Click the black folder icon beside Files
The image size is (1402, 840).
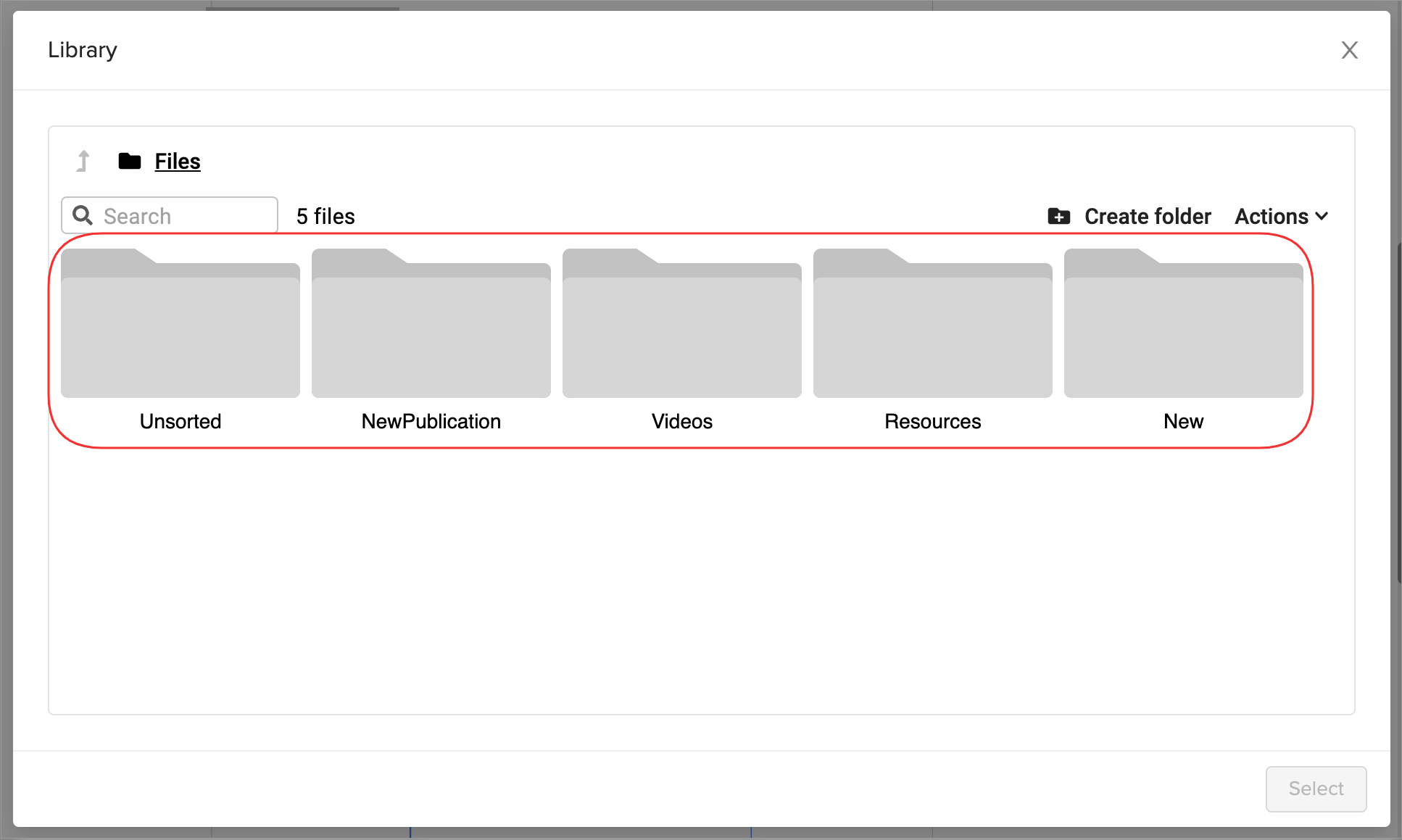click(x=130, y=161)
